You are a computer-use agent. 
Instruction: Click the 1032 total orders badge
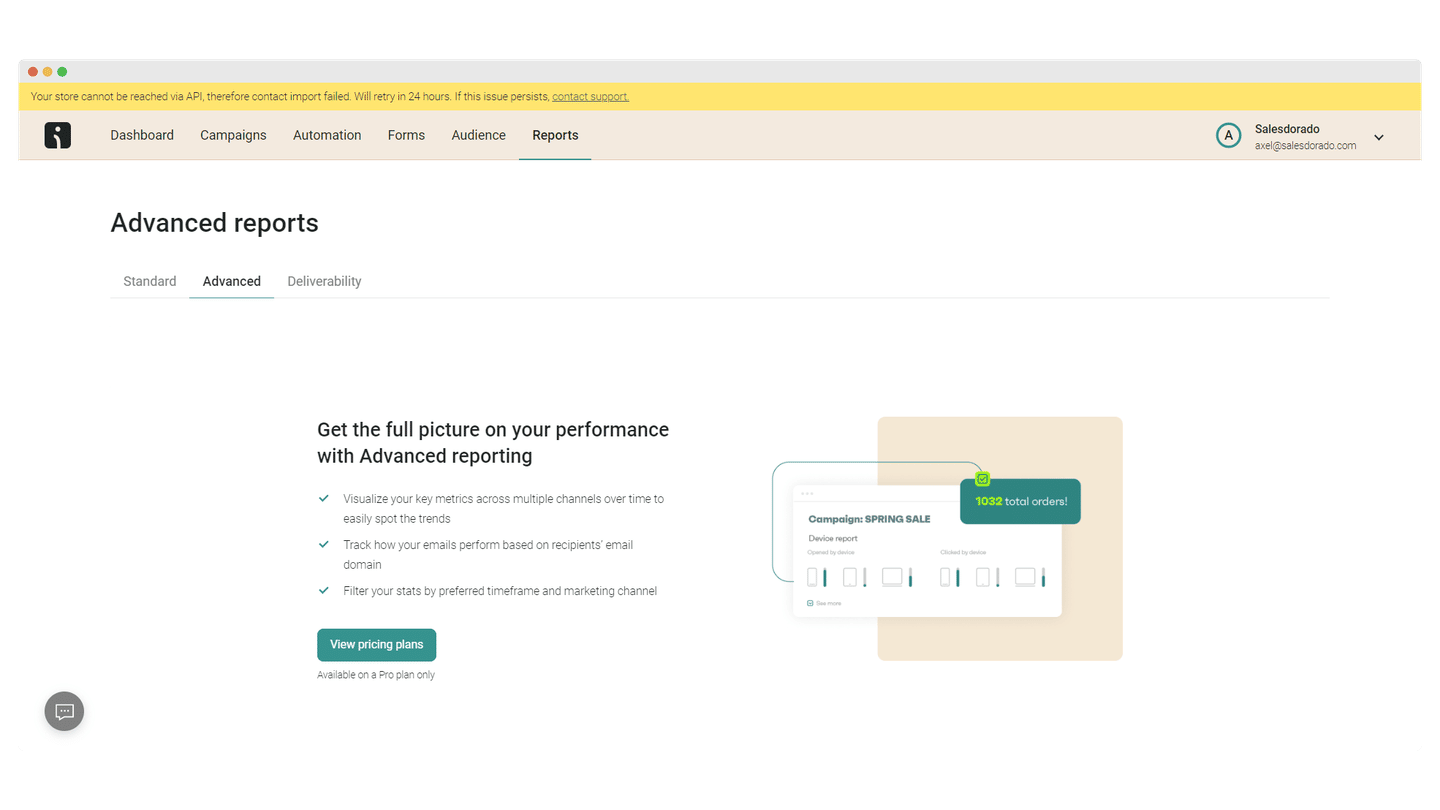coord(1020,501)
